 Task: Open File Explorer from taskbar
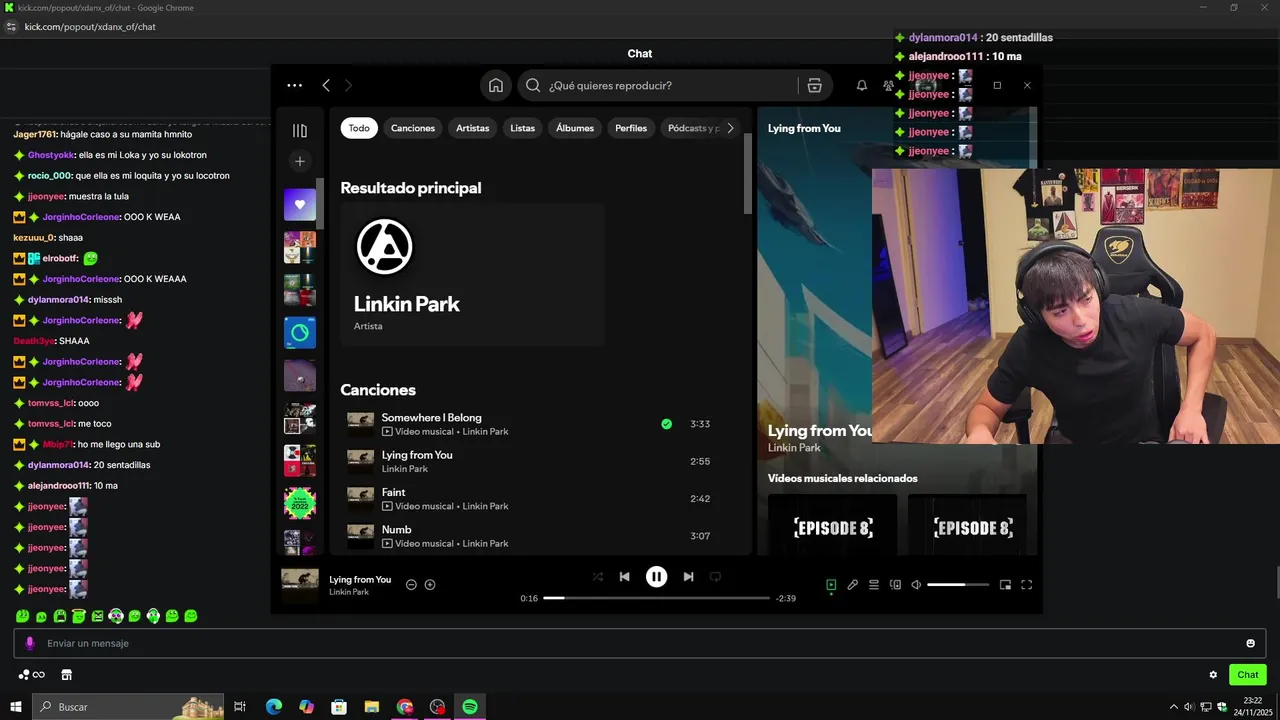[371, 707]
